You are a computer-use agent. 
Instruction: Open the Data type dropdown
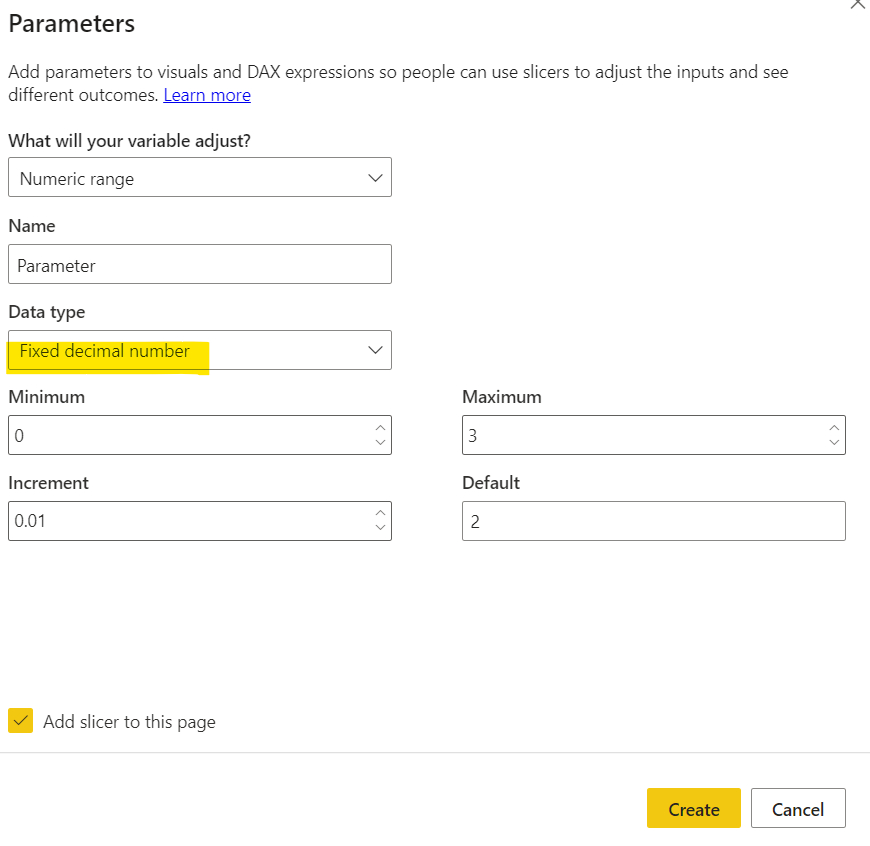[200, 351]
